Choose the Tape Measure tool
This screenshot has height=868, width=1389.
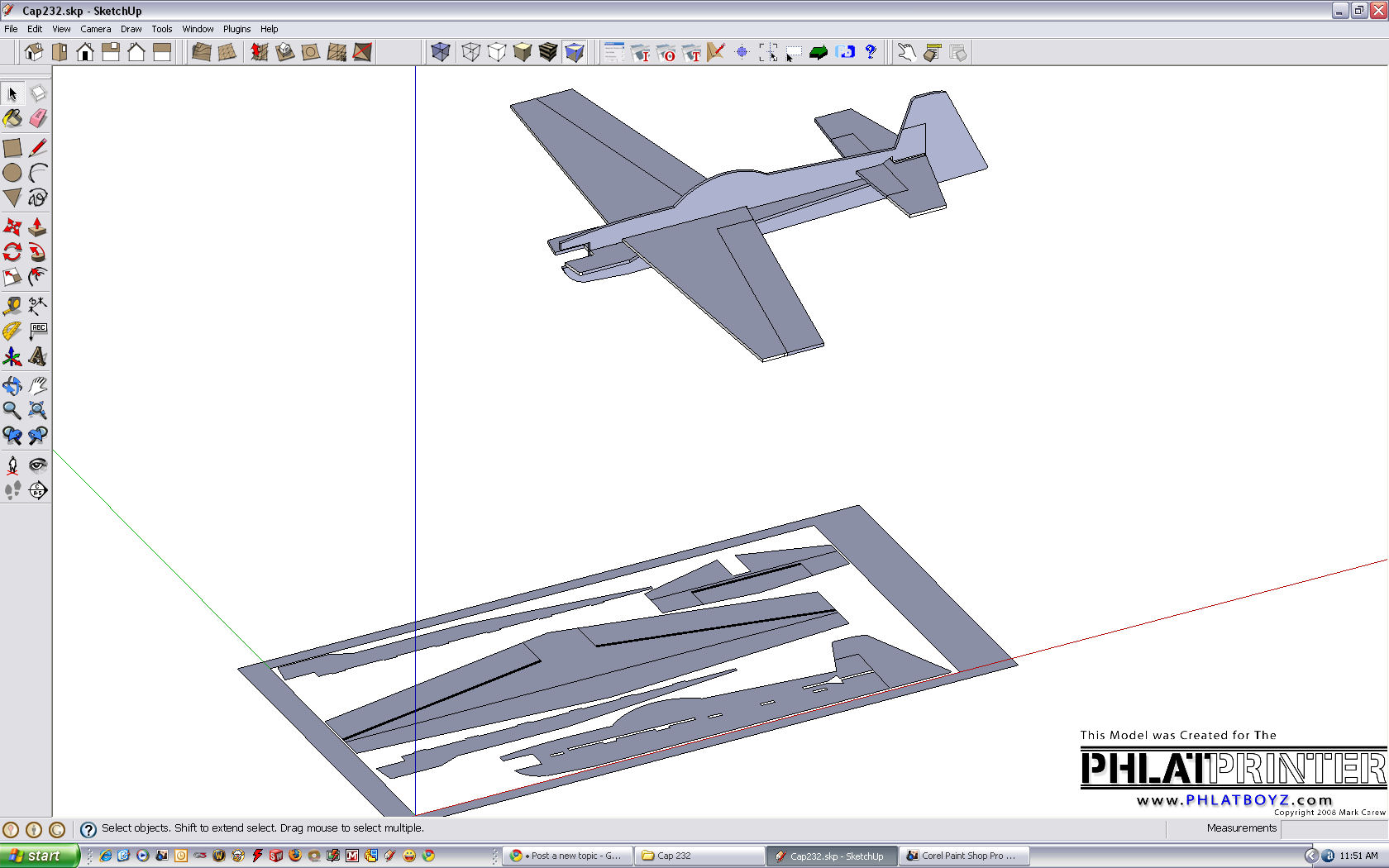(x=12, y=306)
